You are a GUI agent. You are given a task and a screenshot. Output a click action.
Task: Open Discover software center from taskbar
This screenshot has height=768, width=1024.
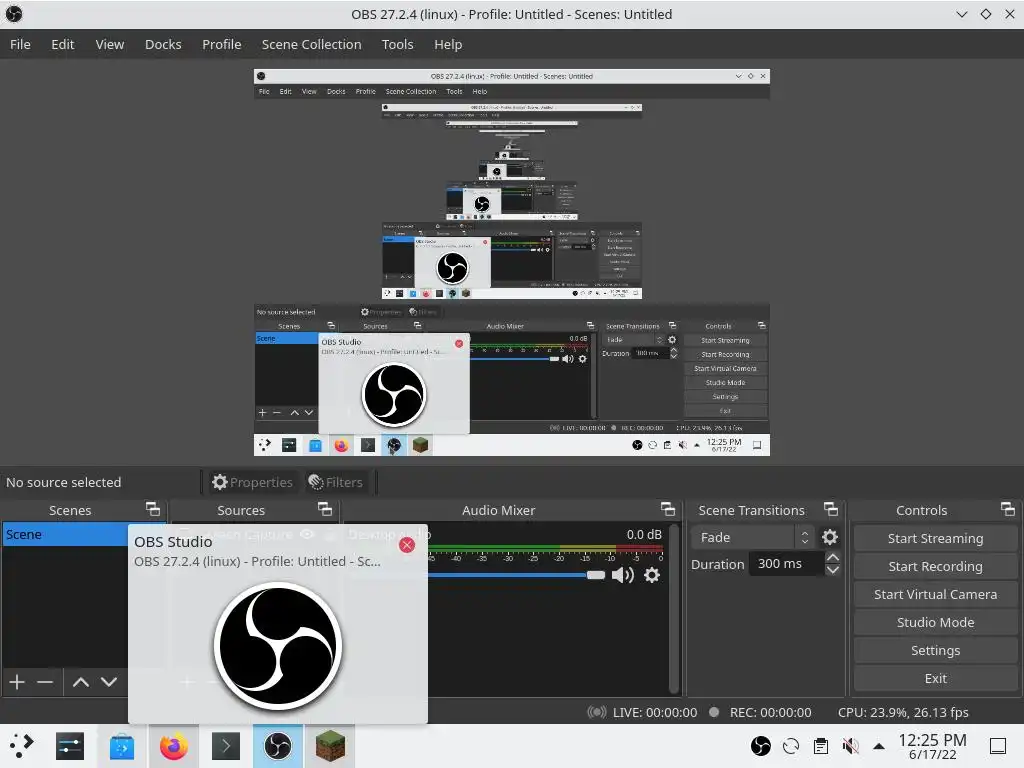121,746
